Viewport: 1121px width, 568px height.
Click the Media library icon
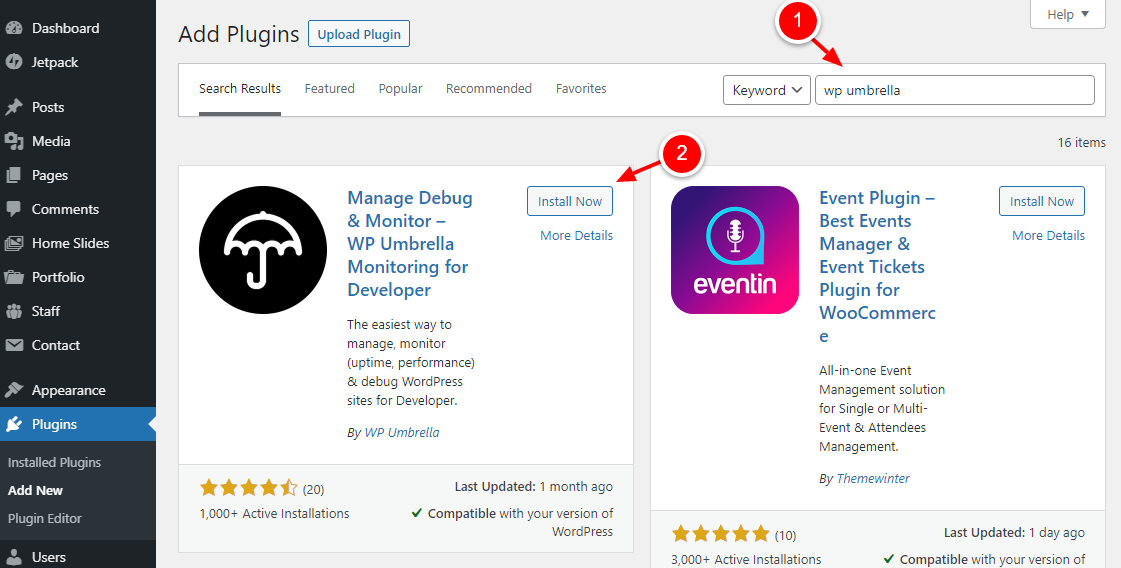click(x=14, y=142)
